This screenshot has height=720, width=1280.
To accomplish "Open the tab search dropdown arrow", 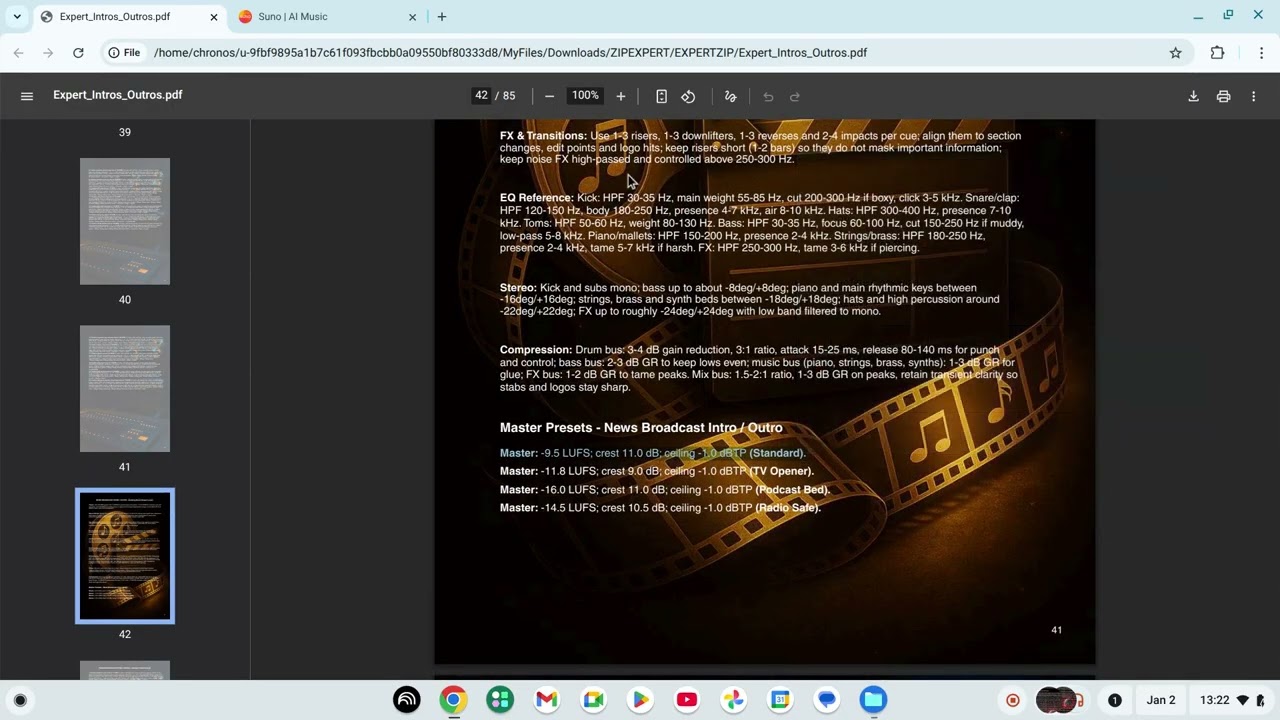I will 17,17.
